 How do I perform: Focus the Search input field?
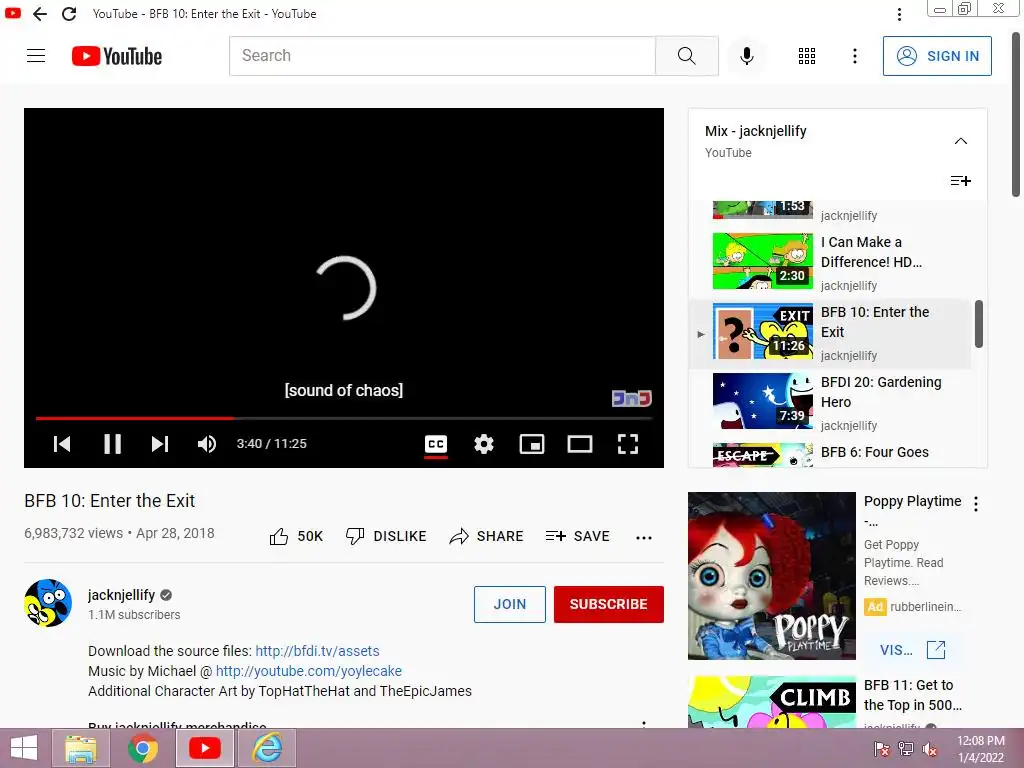442,56
